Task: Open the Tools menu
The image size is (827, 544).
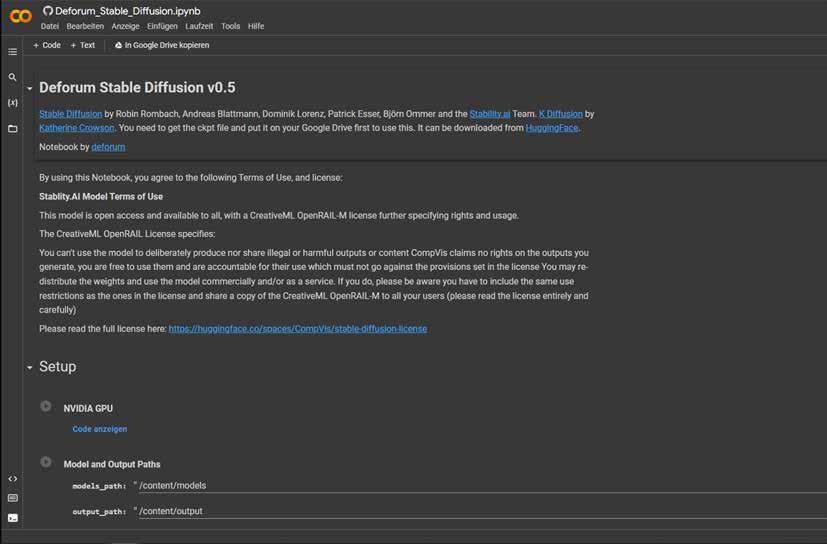Action: point(230,26)
